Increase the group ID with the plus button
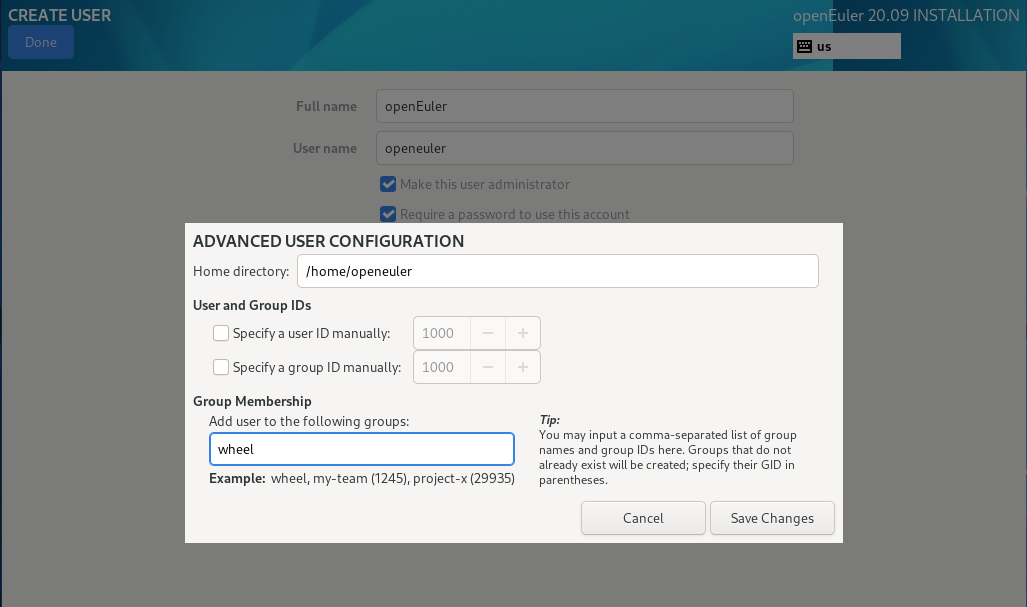The width and height of the screenshot is (1027, 607). [x=522, y=367]
